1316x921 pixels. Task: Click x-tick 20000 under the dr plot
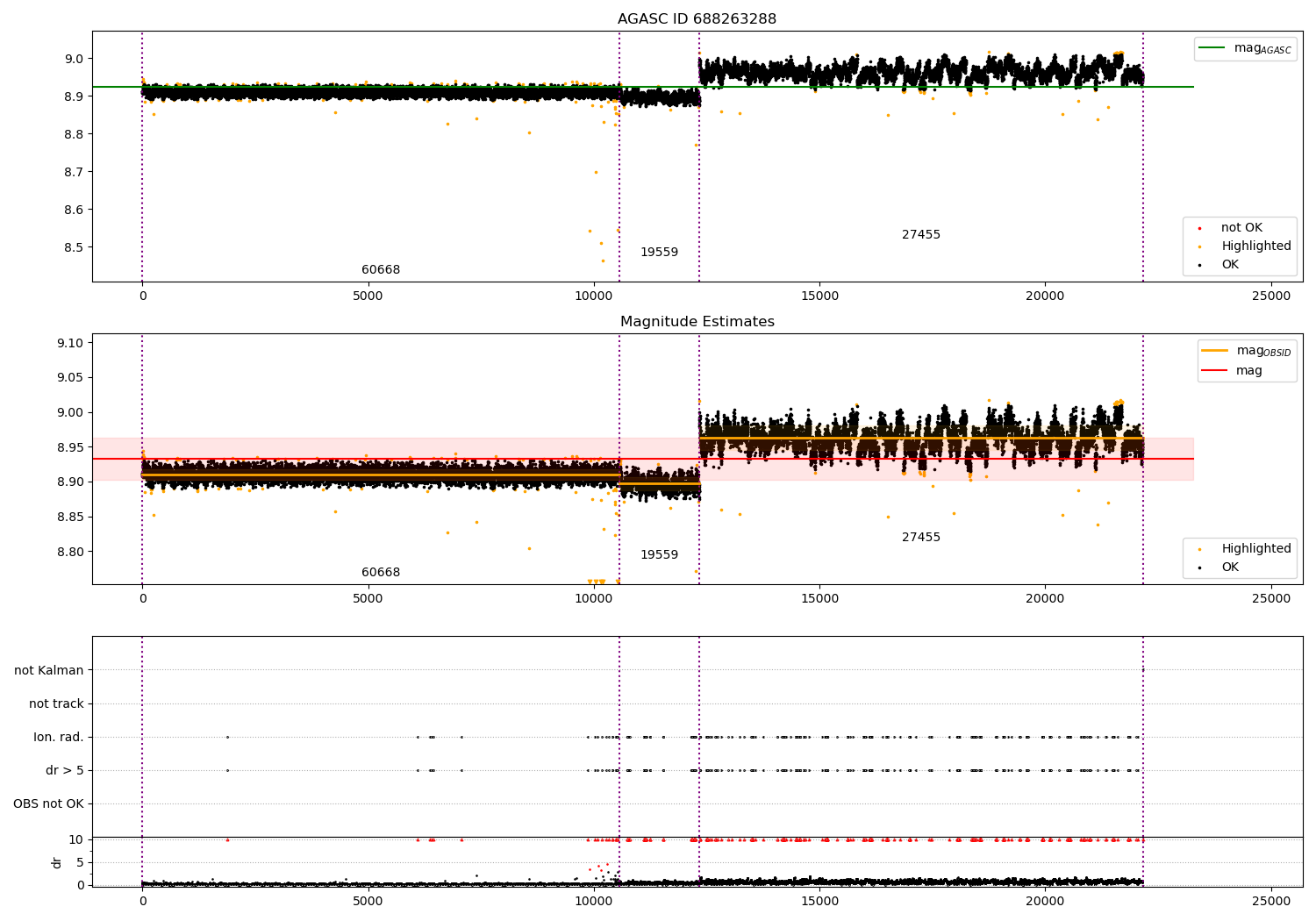tap(1045, 902)
